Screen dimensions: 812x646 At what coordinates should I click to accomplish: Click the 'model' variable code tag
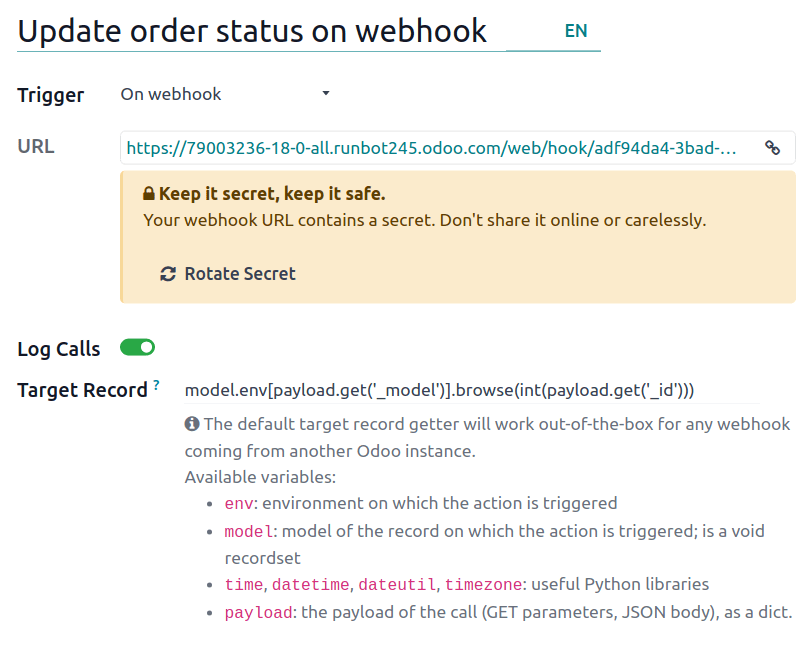coord(246,532)
